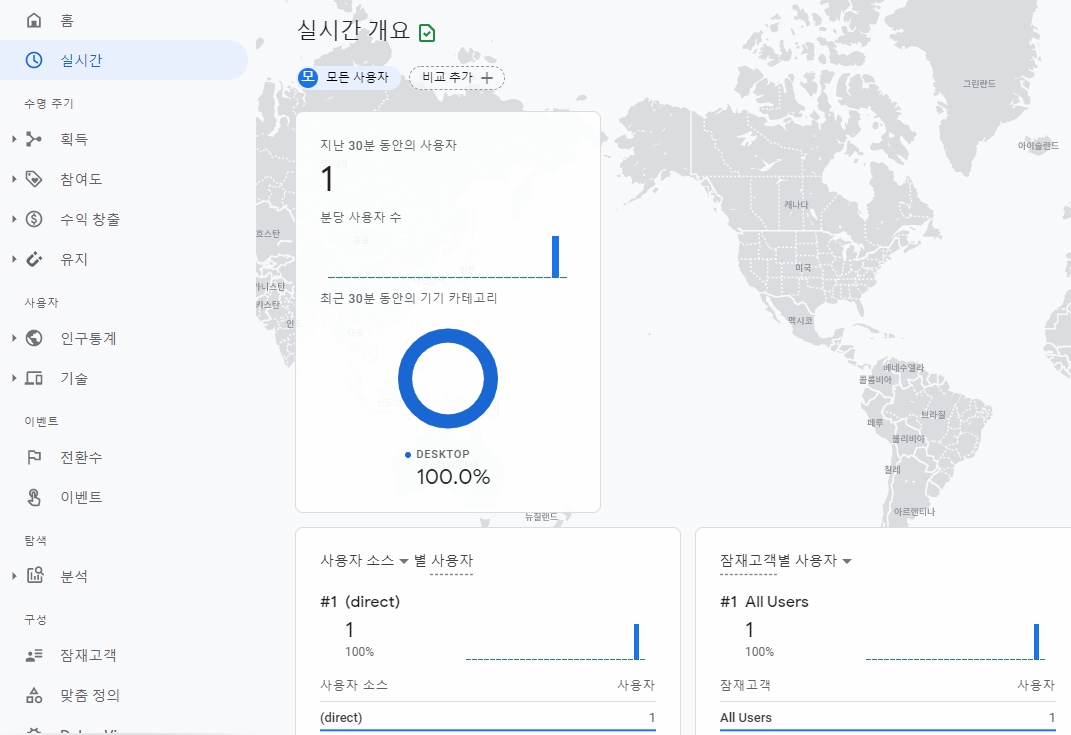Click the 기술 devices icon
This screenshot has height=735, width=1071.
point(33,378)
